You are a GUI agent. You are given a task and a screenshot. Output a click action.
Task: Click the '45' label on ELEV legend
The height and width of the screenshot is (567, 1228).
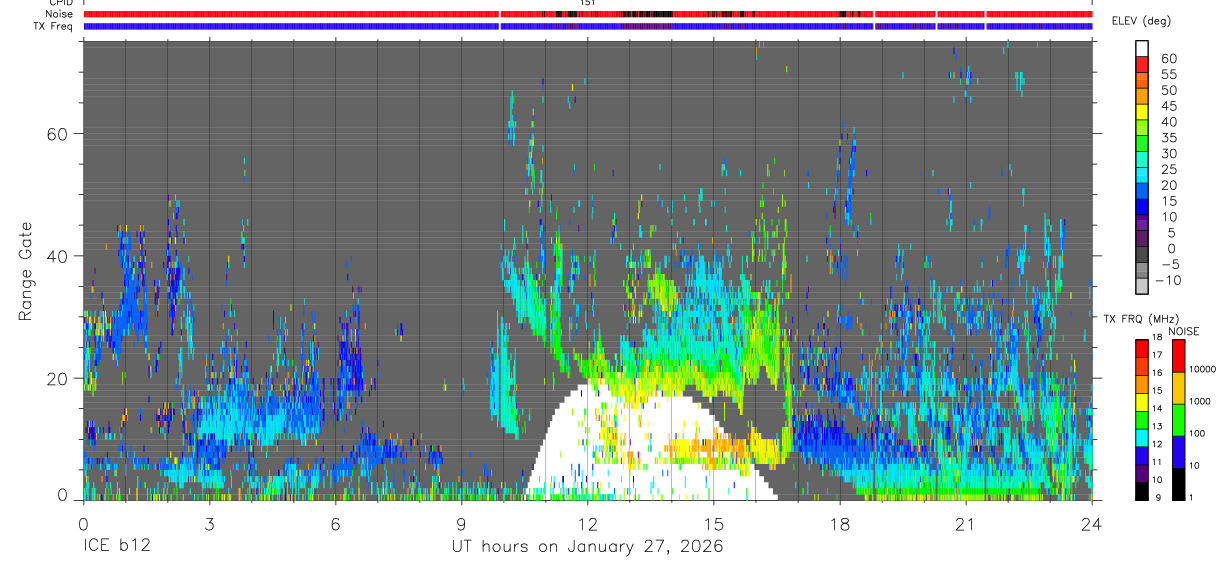[1167, 106]
